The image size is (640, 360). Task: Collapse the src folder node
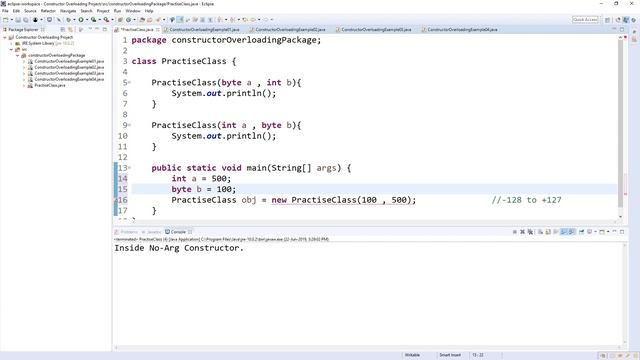point(11,49)
